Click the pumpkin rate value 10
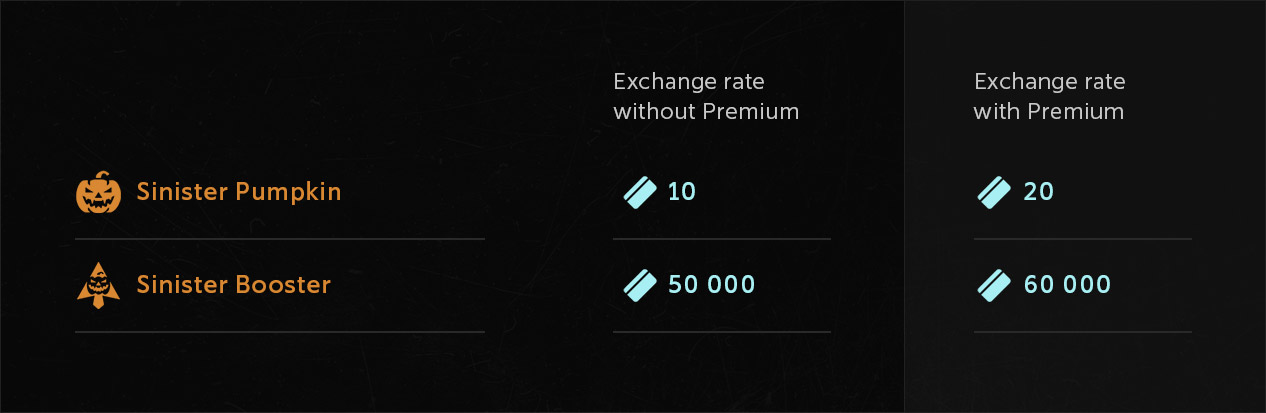The image size is (1266, 413). pos(682,192)
